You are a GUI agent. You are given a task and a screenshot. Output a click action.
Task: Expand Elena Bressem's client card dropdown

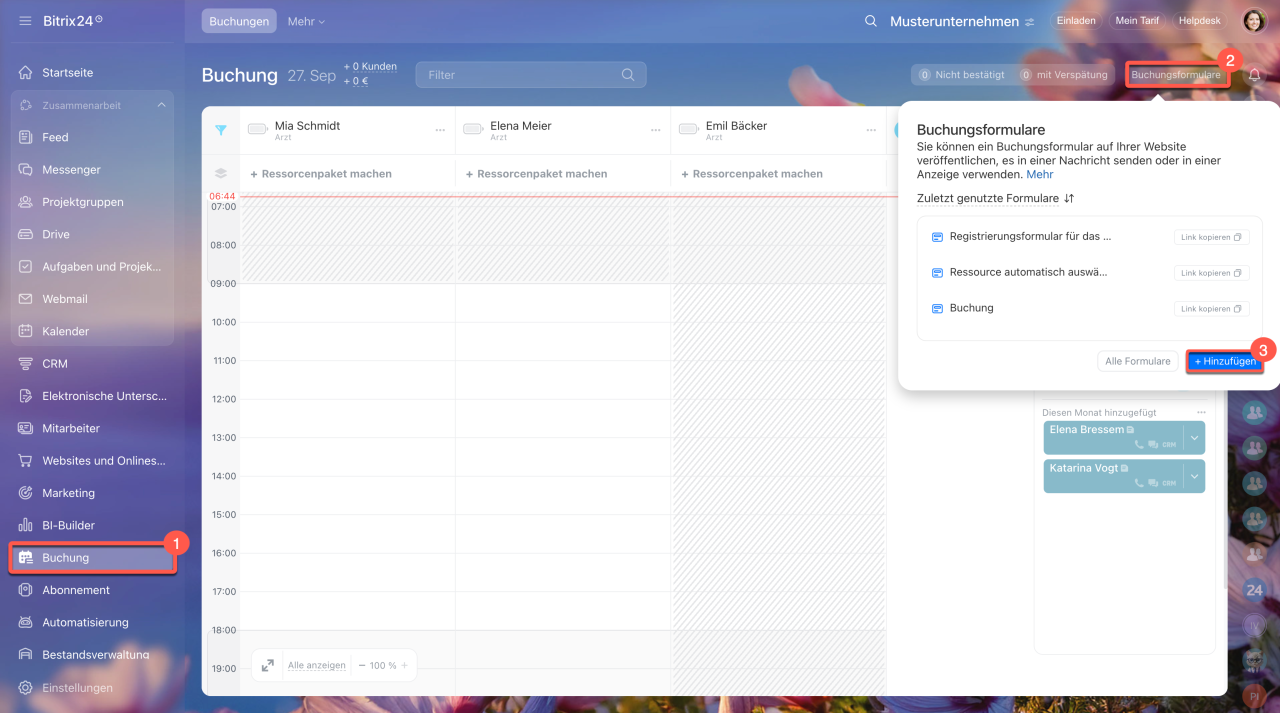(1194, 437)
